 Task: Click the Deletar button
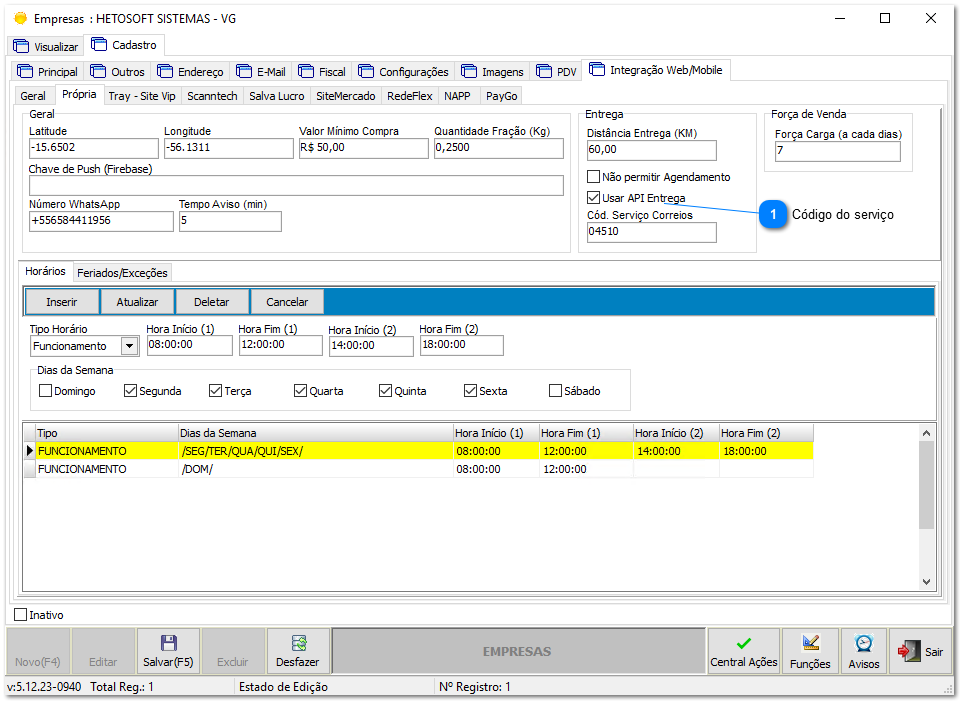point(212,301)
